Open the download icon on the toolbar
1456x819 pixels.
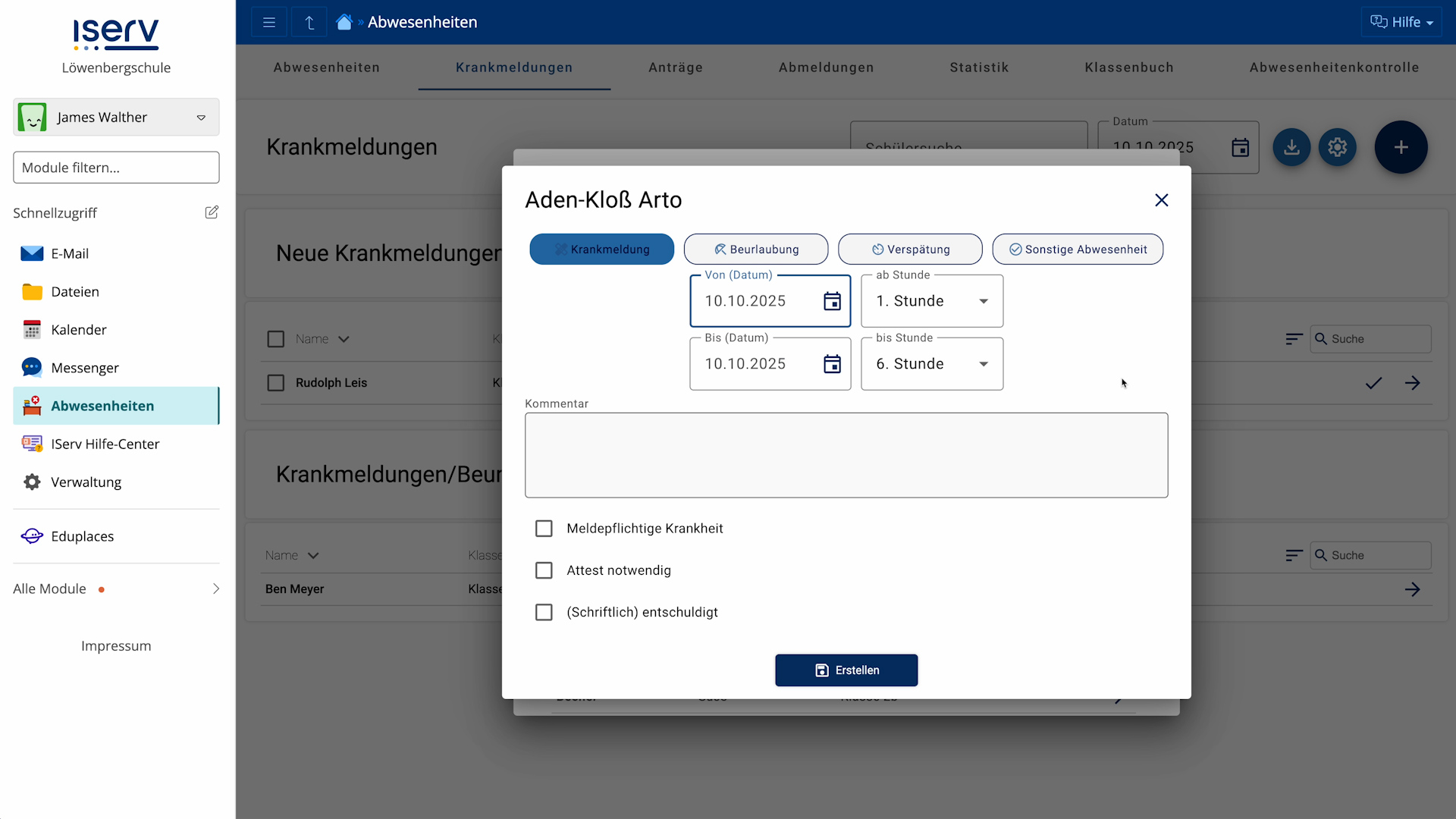(x=1291, y=147)
